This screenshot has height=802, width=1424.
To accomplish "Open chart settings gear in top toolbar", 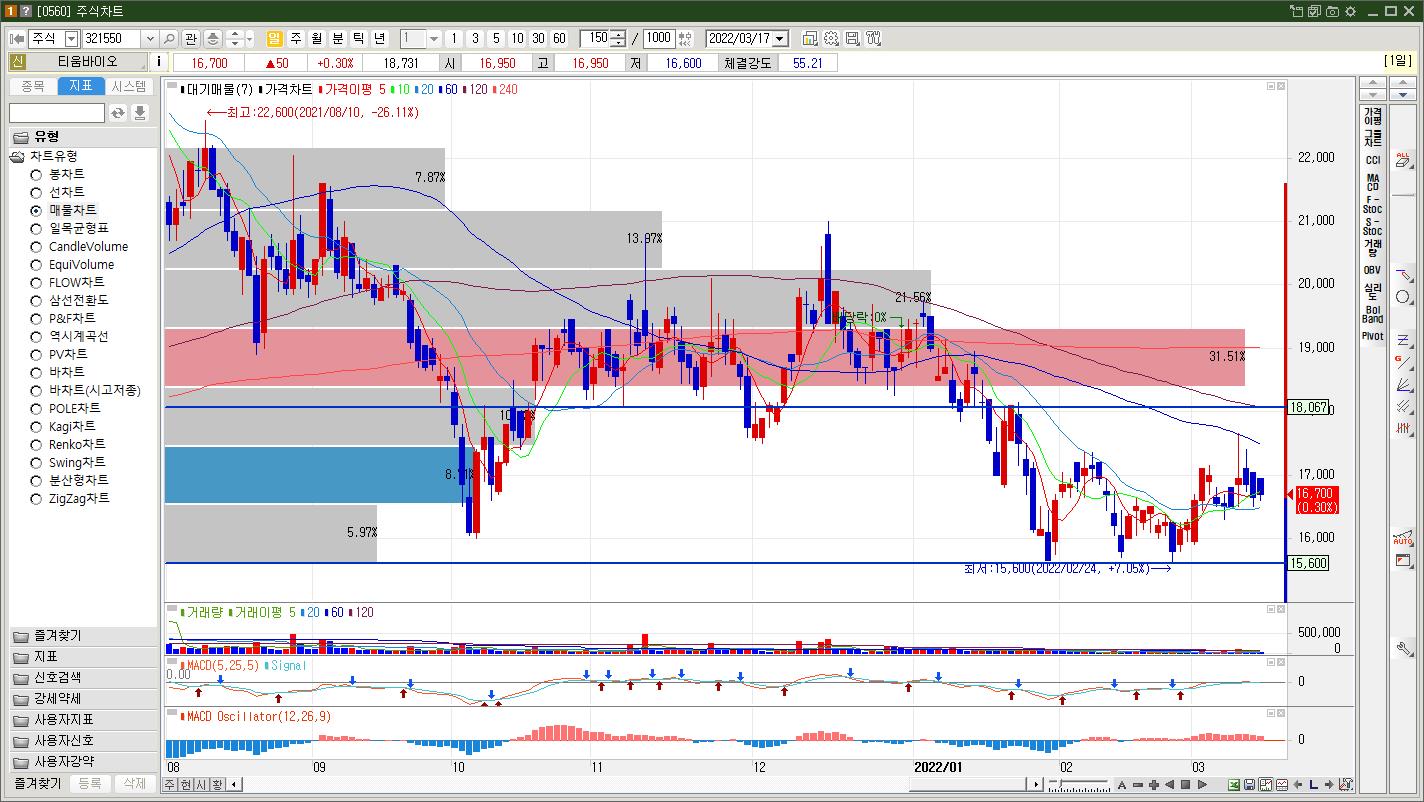I will tap(831, 39).
